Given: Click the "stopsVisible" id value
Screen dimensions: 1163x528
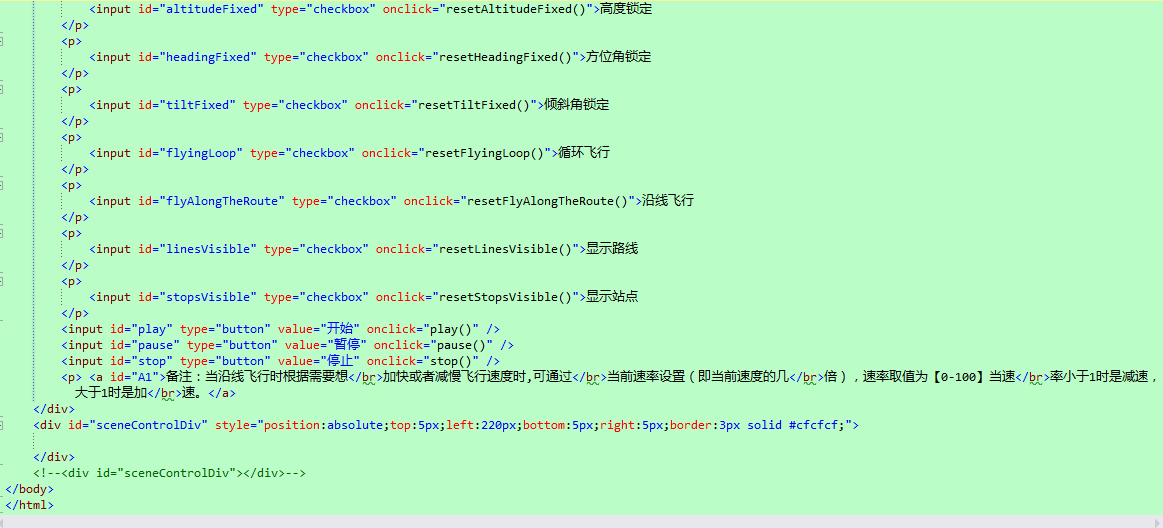Looking at the screenshot, I should click(207, 297).
